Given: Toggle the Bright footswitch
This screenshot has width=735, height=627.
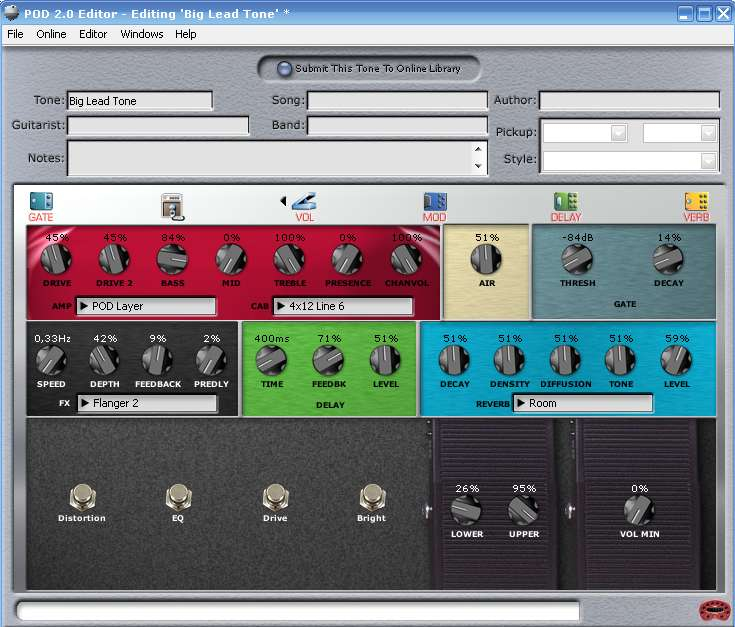Looking at the screenshot, I should click(x=372, y=496).
